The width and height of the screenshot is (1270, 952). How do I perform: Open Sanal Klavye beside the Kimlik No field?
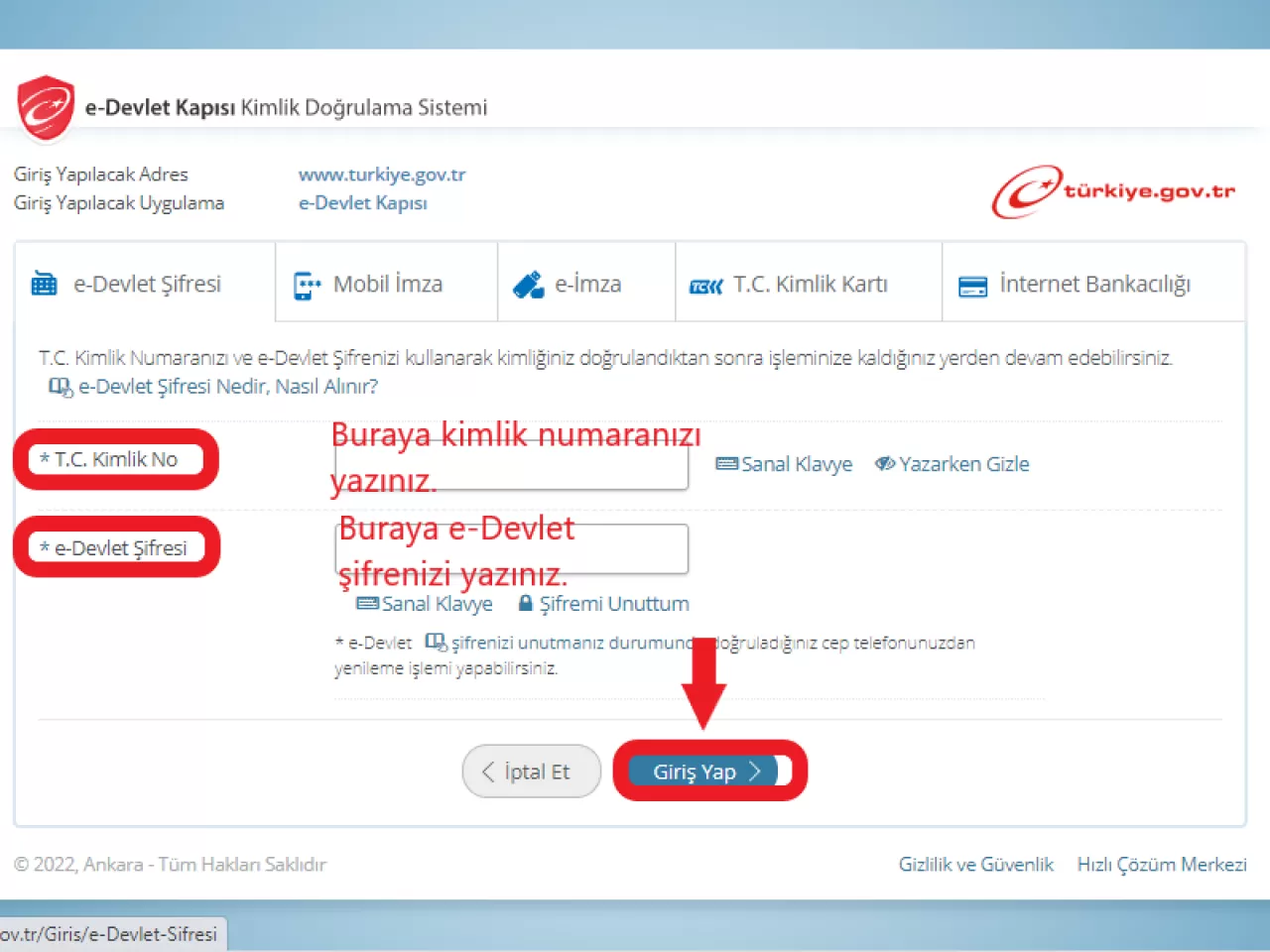(784, 463)
